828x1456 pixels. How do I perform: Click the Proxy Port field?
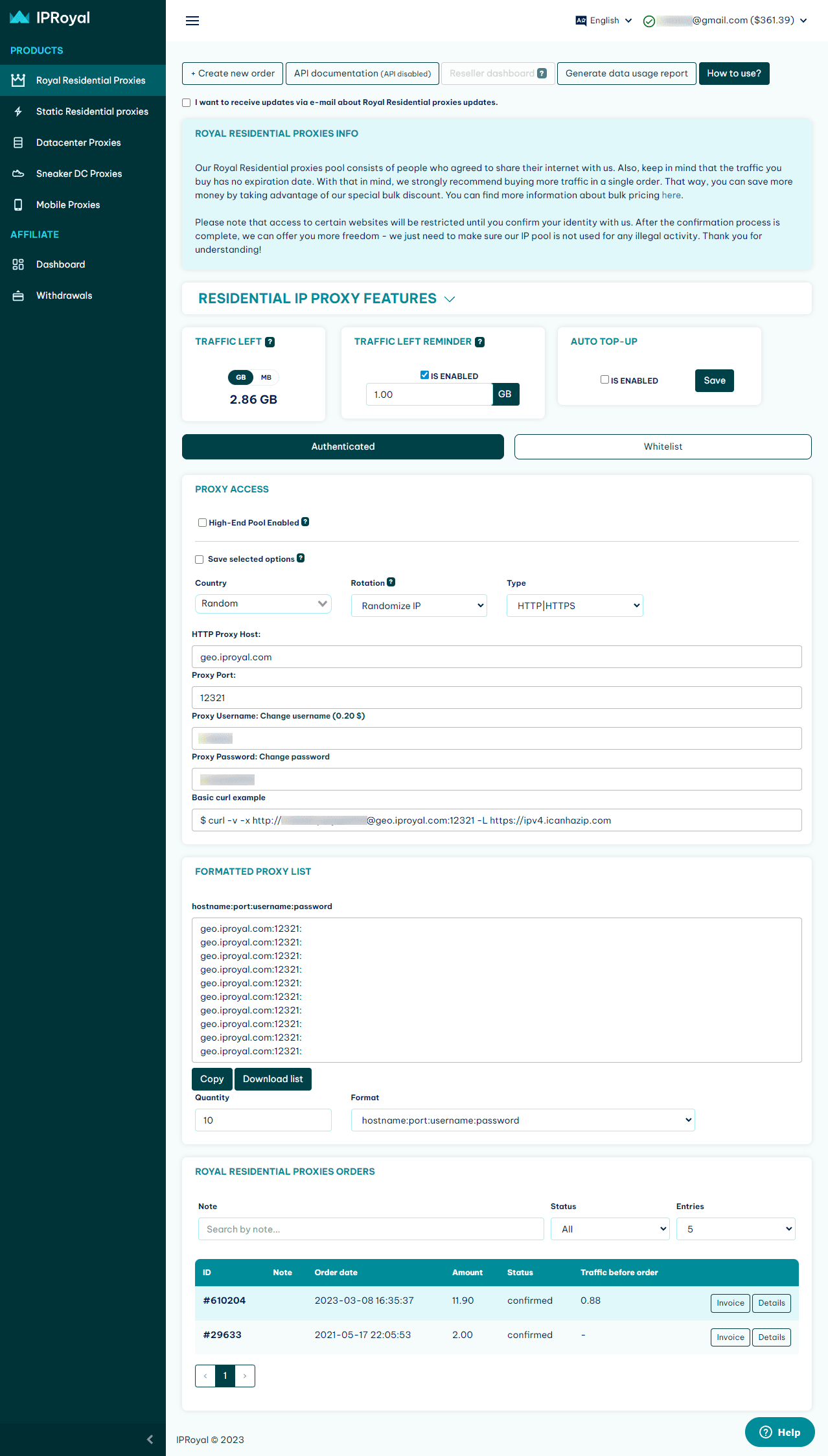click(x=497, y=698)
